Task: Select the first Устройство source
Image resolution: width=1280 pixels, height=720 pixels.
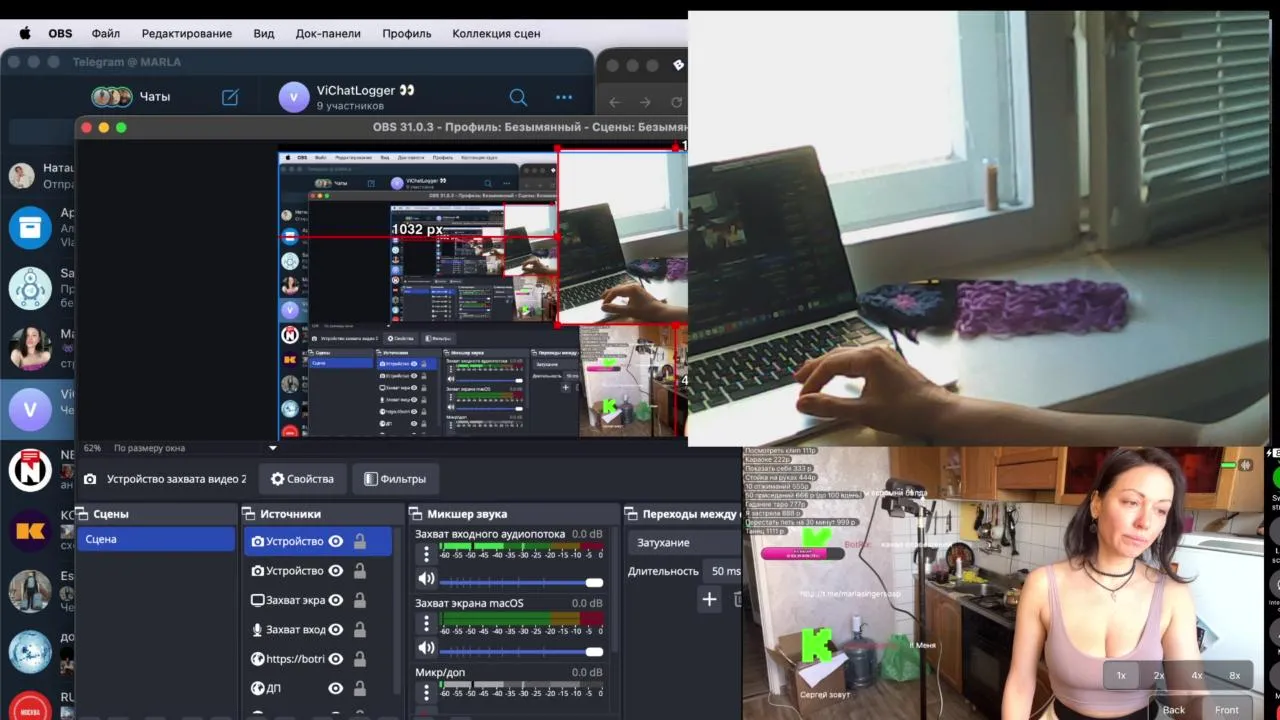Action: [x=287, y=541]
